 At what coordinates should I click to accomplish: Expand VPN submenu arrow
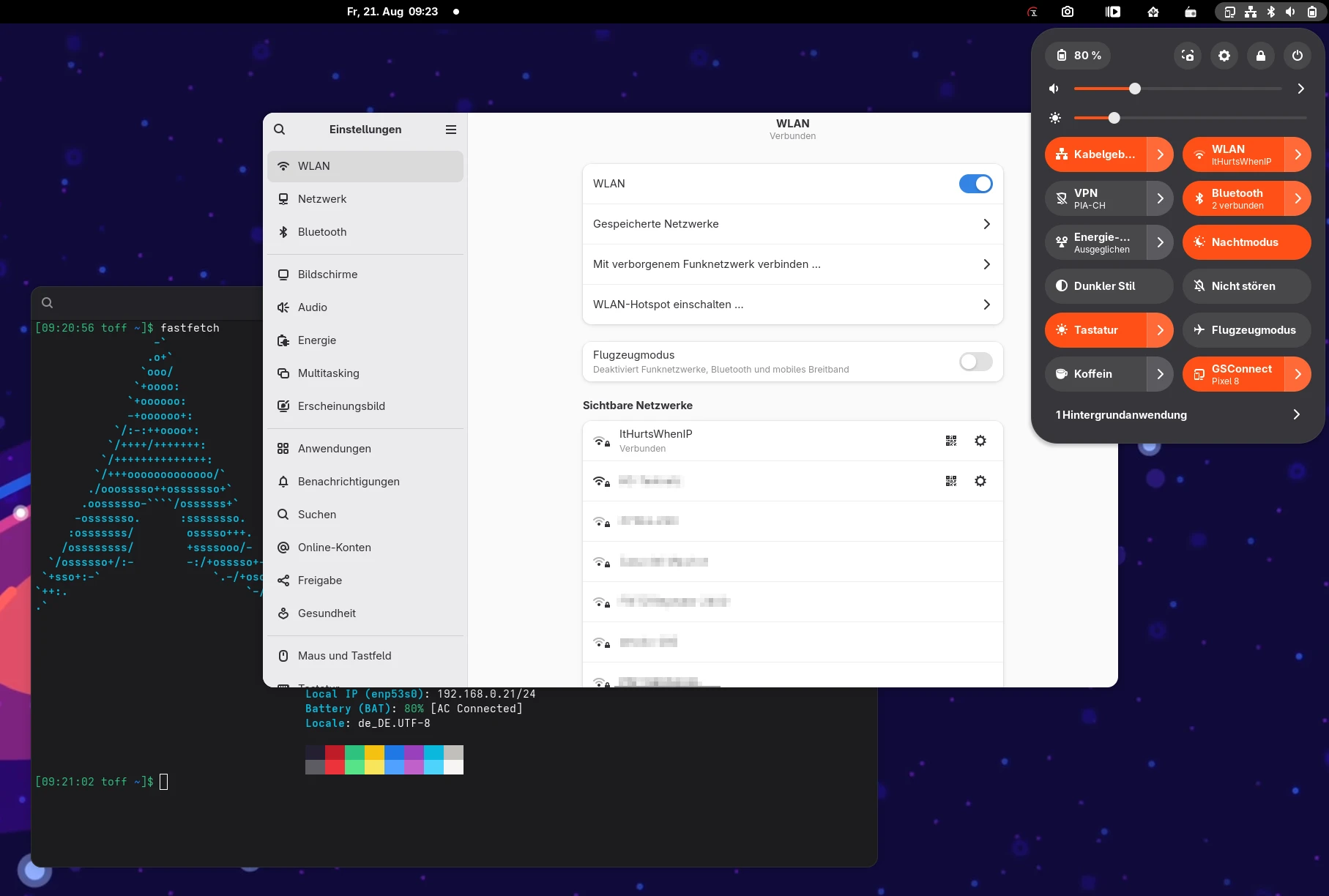pos(1161,198)
